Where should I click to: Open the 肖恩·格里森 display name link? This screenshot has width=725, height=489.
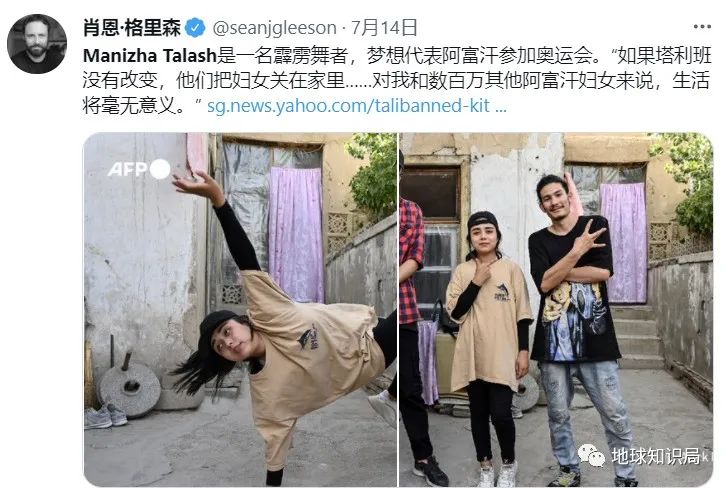132,28
